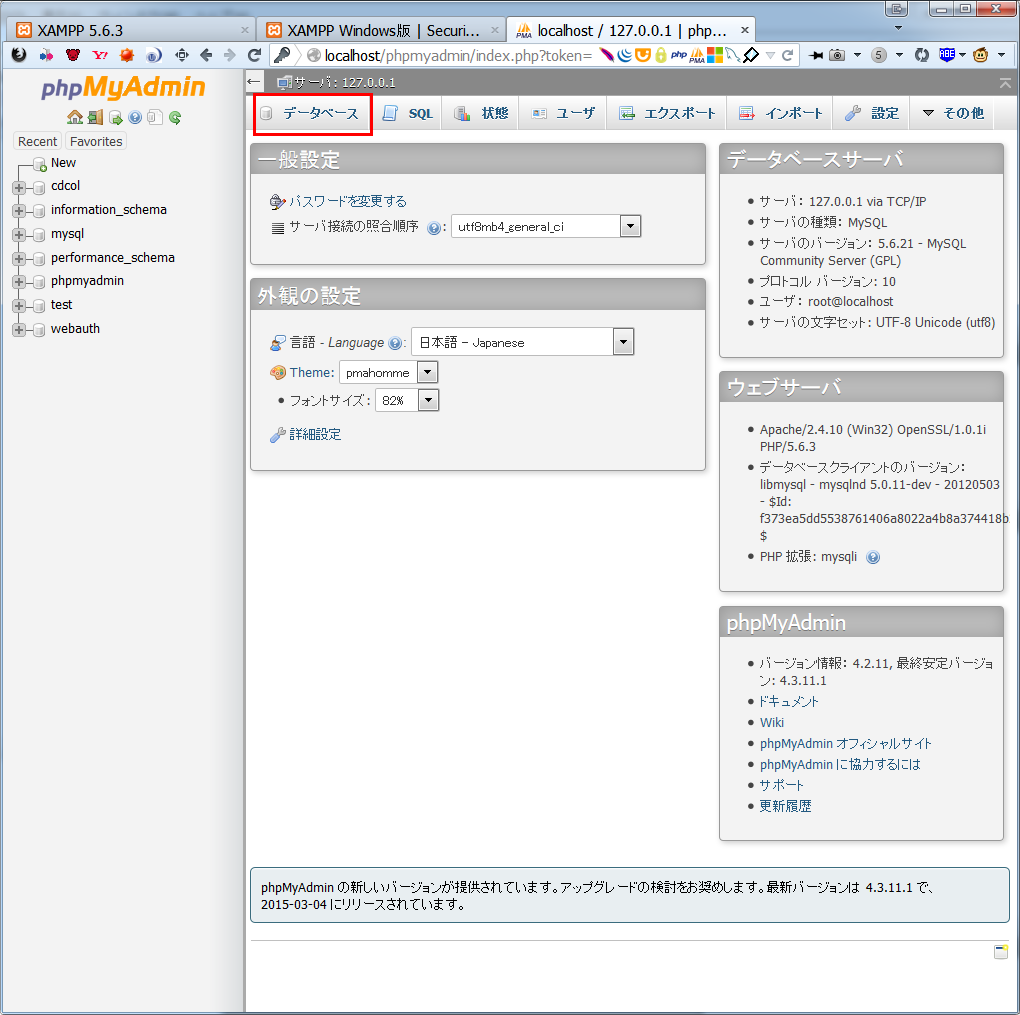1020x1015 pixels.
Task: Click help icon beside Language label
Action: click(395, 343)
